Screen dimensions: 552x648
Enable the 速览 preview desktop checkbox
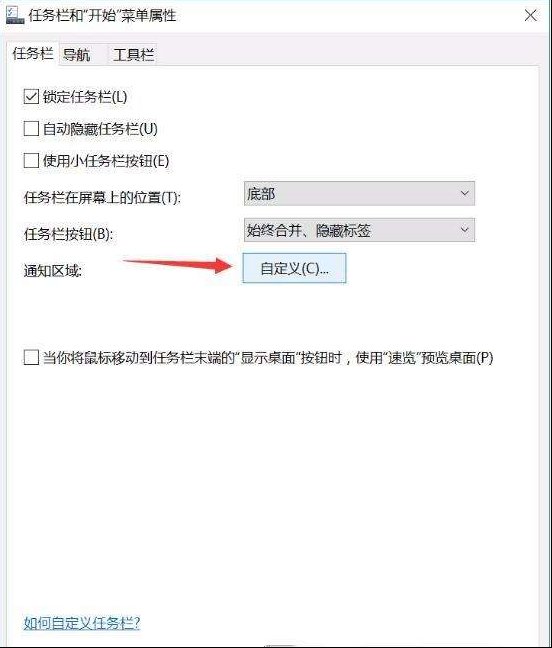(x=31, y=357)
